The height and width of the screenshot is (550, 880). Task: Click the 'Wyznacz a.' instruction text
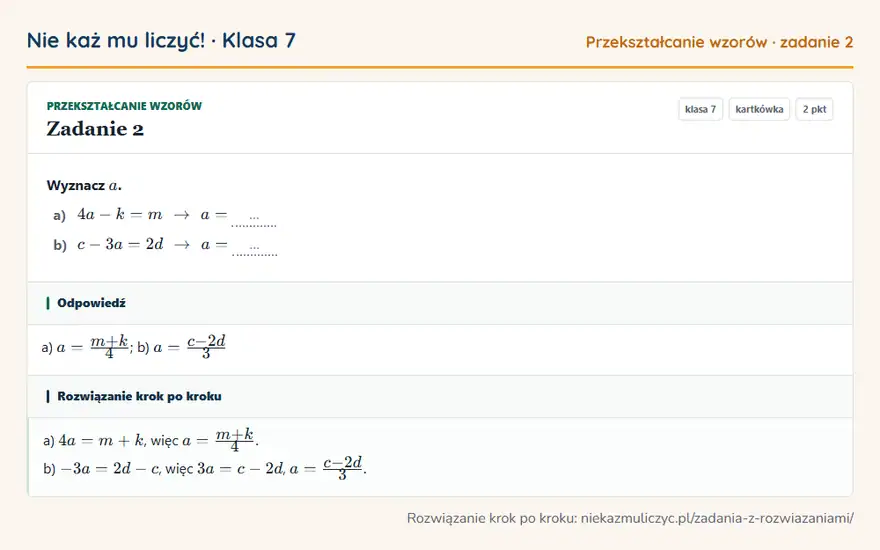[x=84, y=185]
